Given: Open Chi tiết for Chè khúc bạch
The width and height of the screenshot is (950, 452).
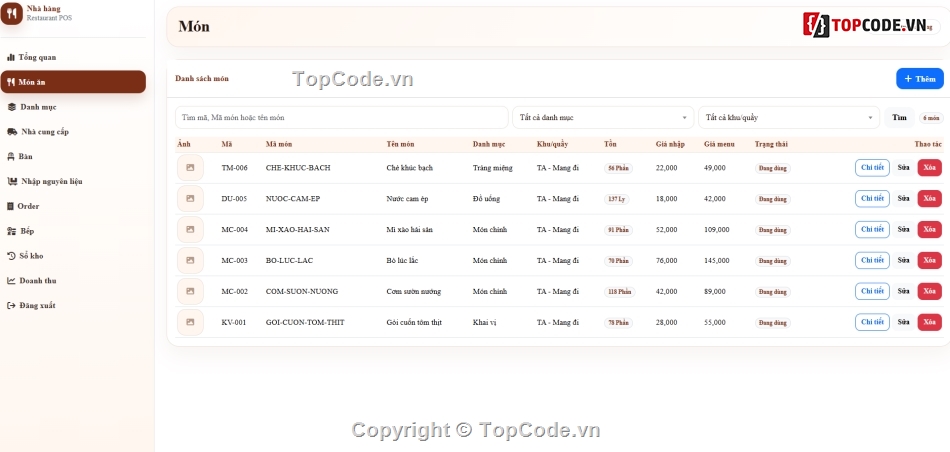Looking at the screenshot, I should 872,168.
